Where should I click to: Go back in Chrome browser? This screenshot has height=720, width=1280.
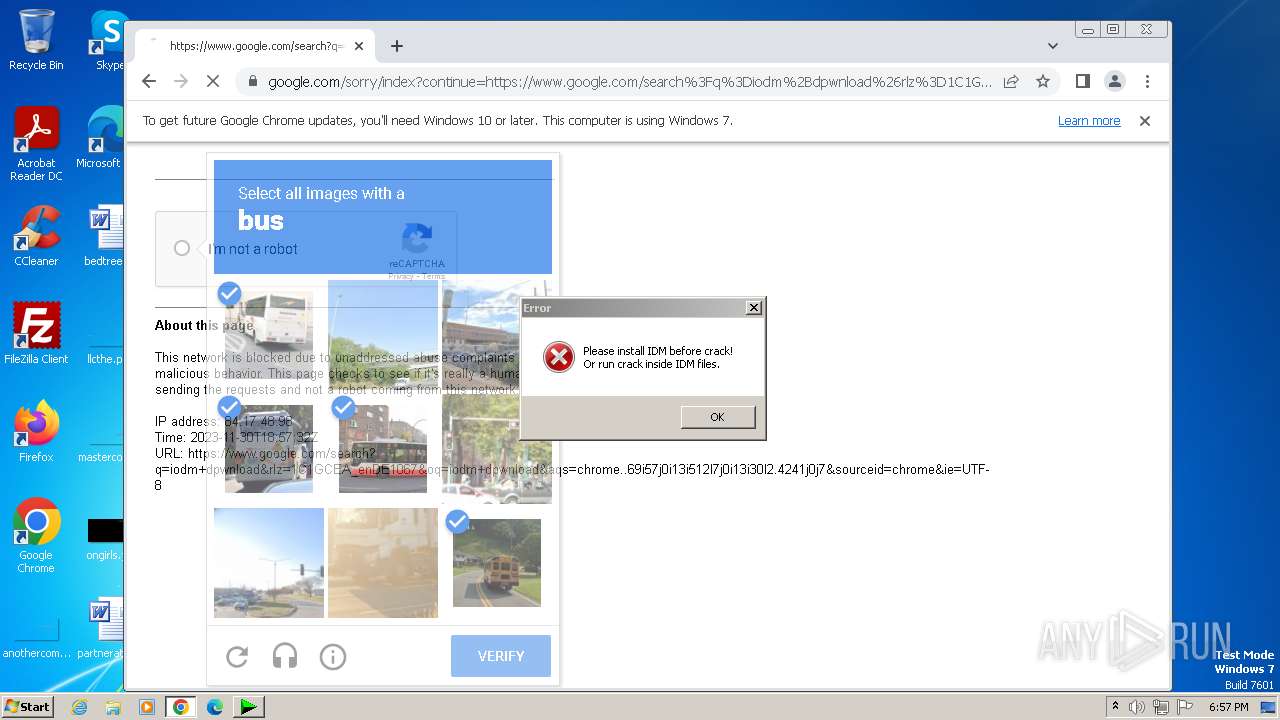pos(149,81)
